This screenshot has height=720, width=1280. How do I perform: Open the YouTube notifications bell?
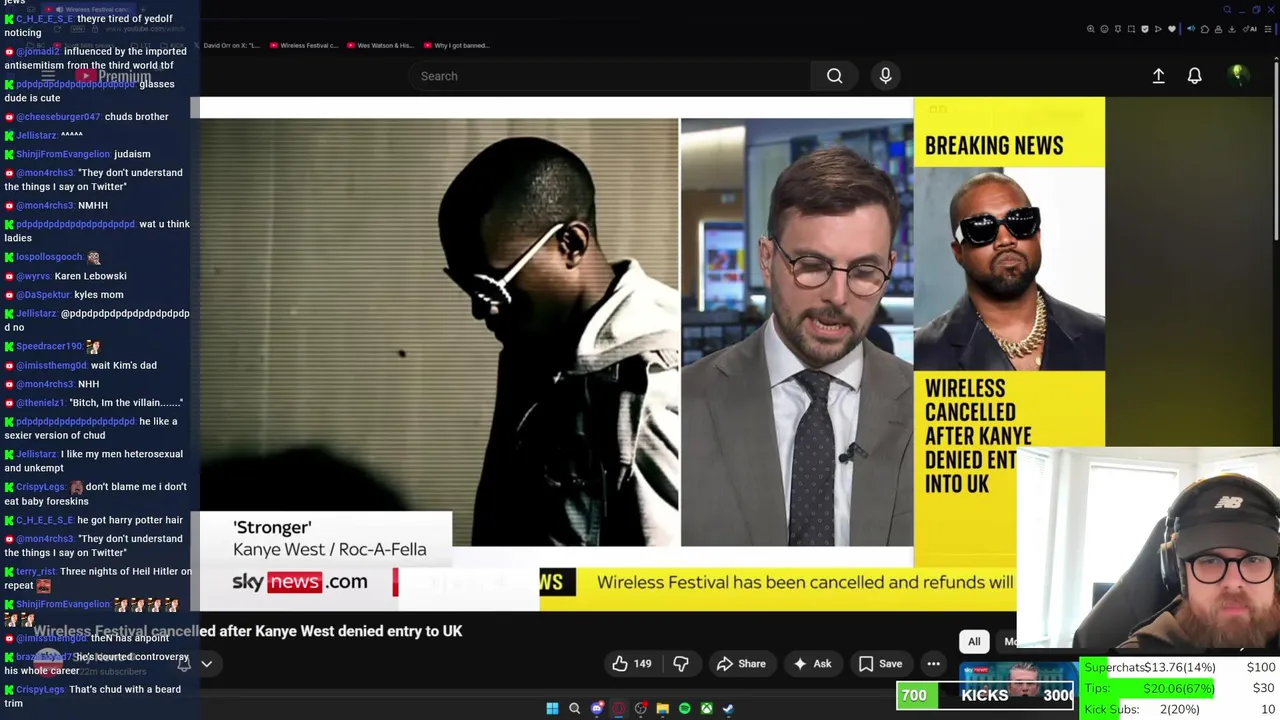(x=1194, y=76)
